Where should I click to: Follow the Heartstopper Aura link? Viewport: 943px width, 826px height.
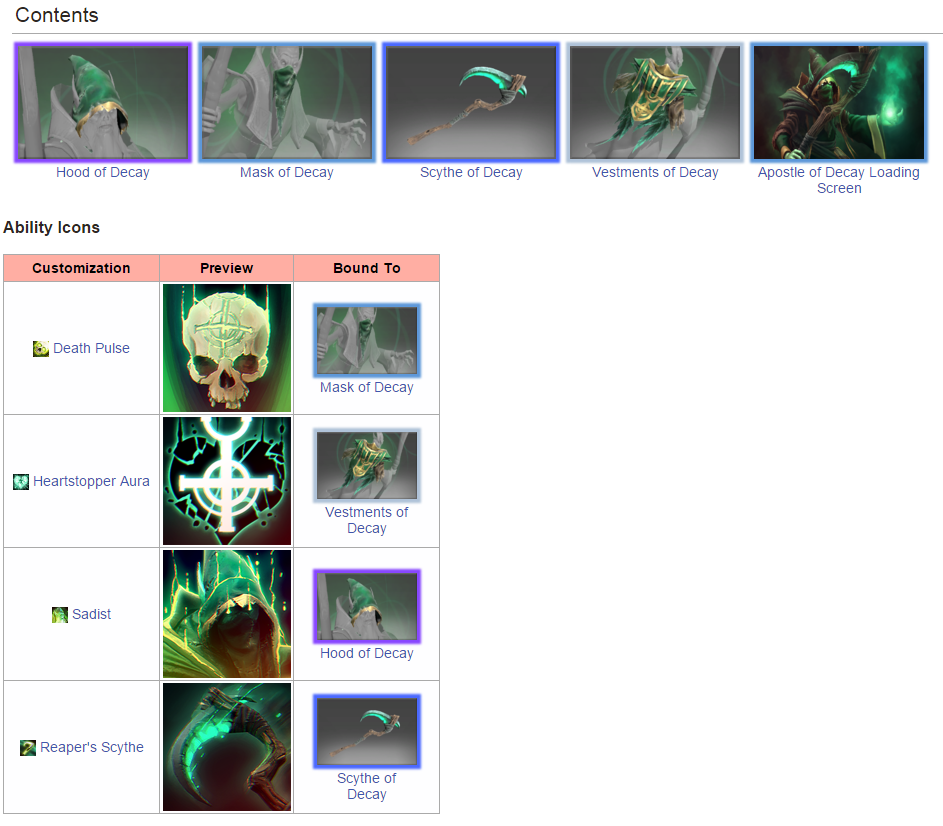91,481
